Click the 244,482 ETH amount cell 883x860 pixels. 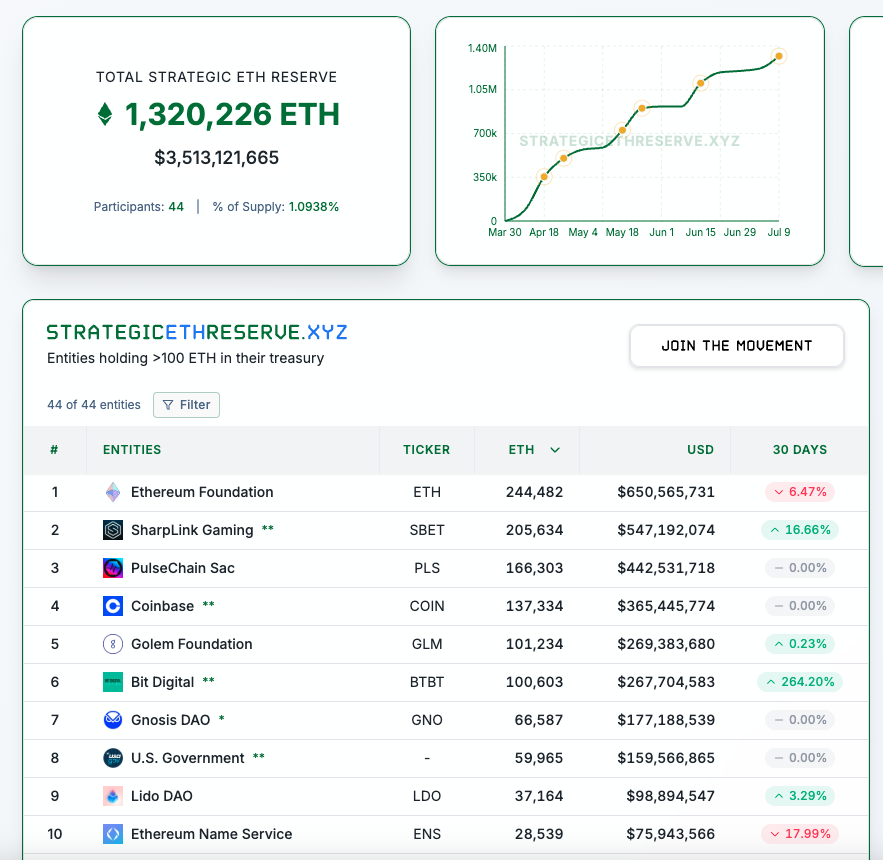pyautogui.click(x=534, y=492)
